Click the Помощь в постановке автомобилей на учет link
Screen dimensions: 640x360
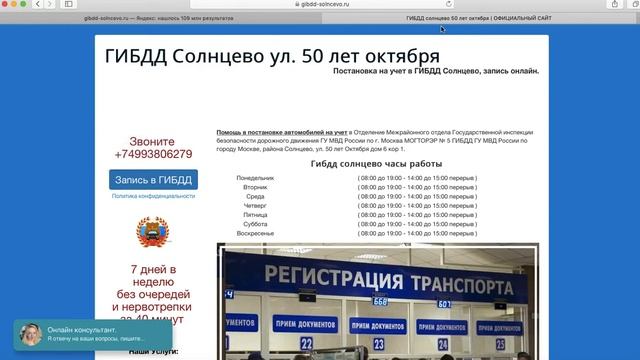pos(282,132)
